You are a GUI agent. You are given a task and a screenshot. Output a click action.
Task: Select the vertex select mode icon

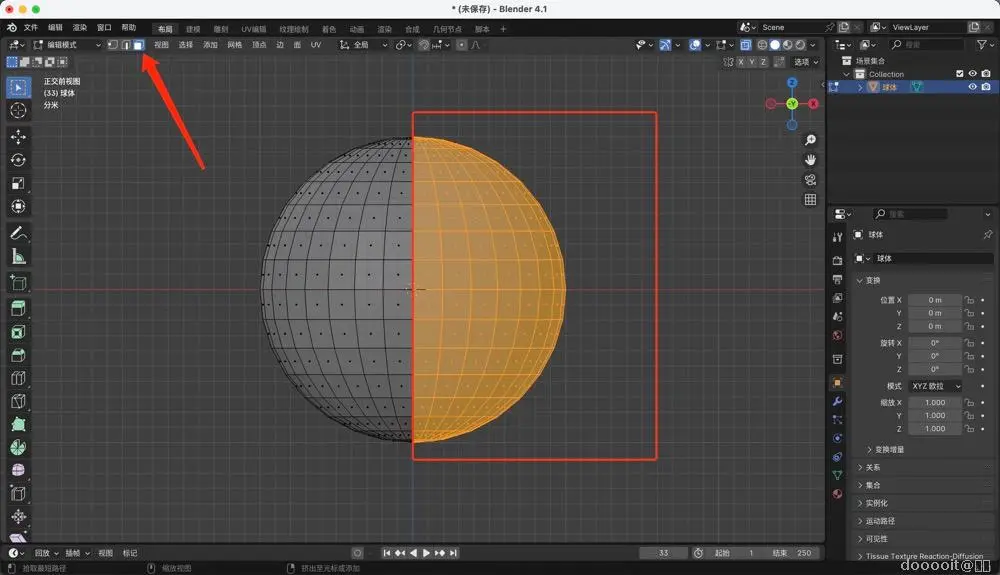(x=112, y=45)
